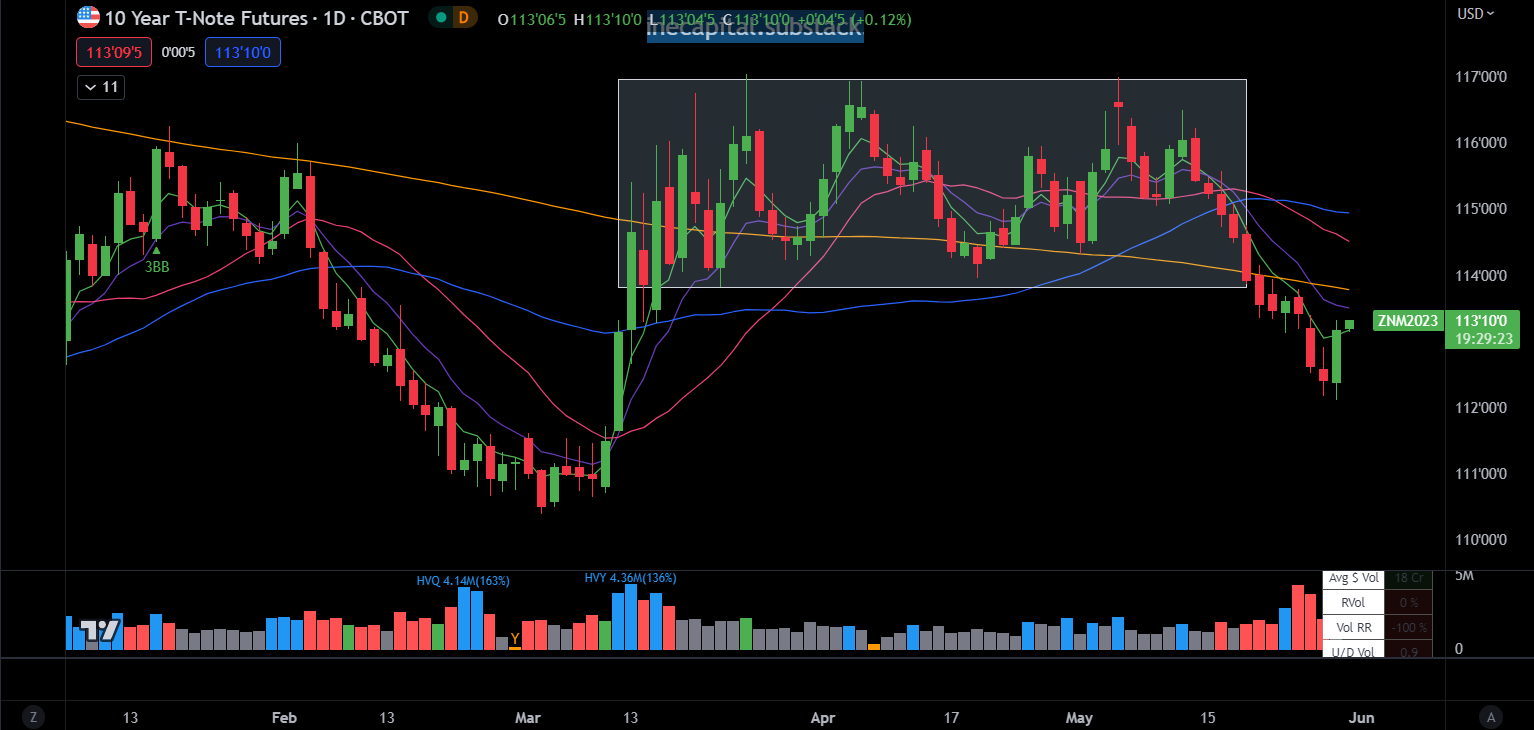Click the high value H113'10'0
The width and height of the screenshot is (1534, 730).
[608, 20]
